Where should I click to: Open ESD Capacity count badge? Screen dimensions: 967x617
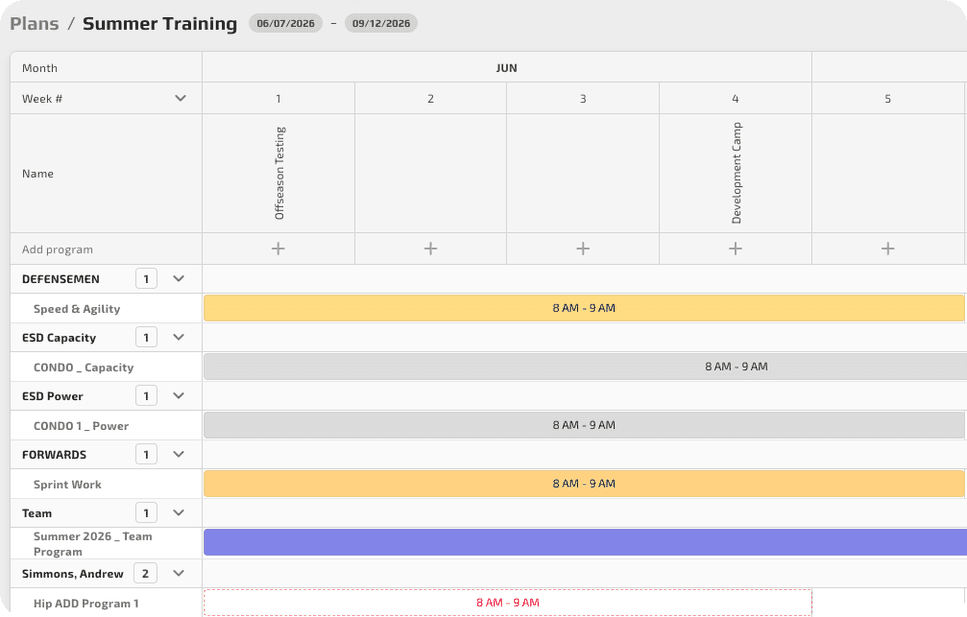point(146,337)
